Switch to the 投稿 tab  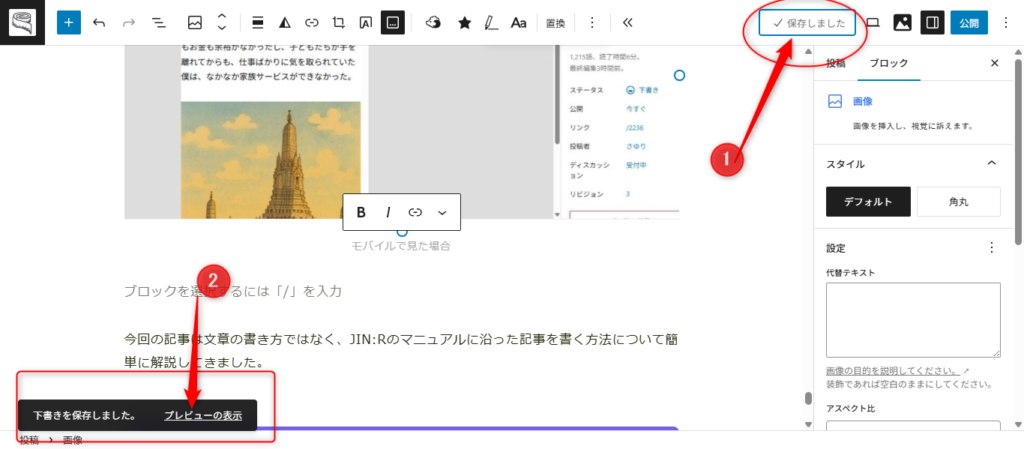[835, 63]
